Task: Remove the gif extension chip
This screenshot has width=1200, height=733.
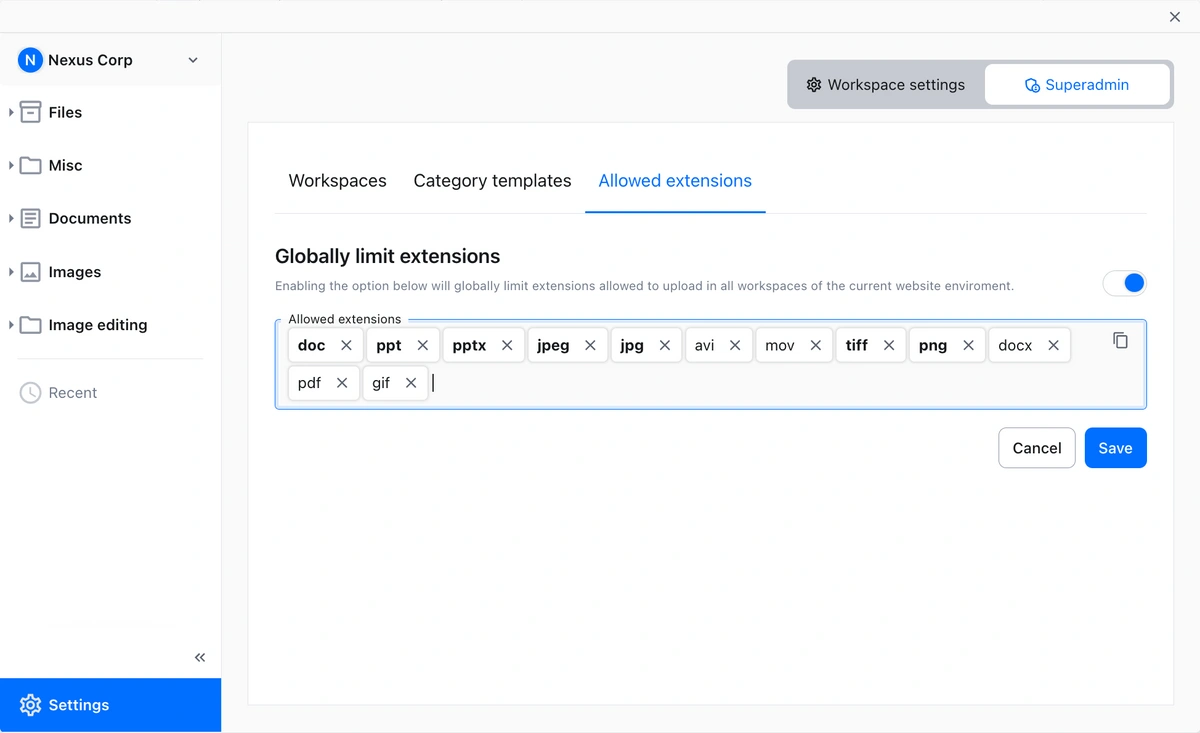Action: click(411, 383)
